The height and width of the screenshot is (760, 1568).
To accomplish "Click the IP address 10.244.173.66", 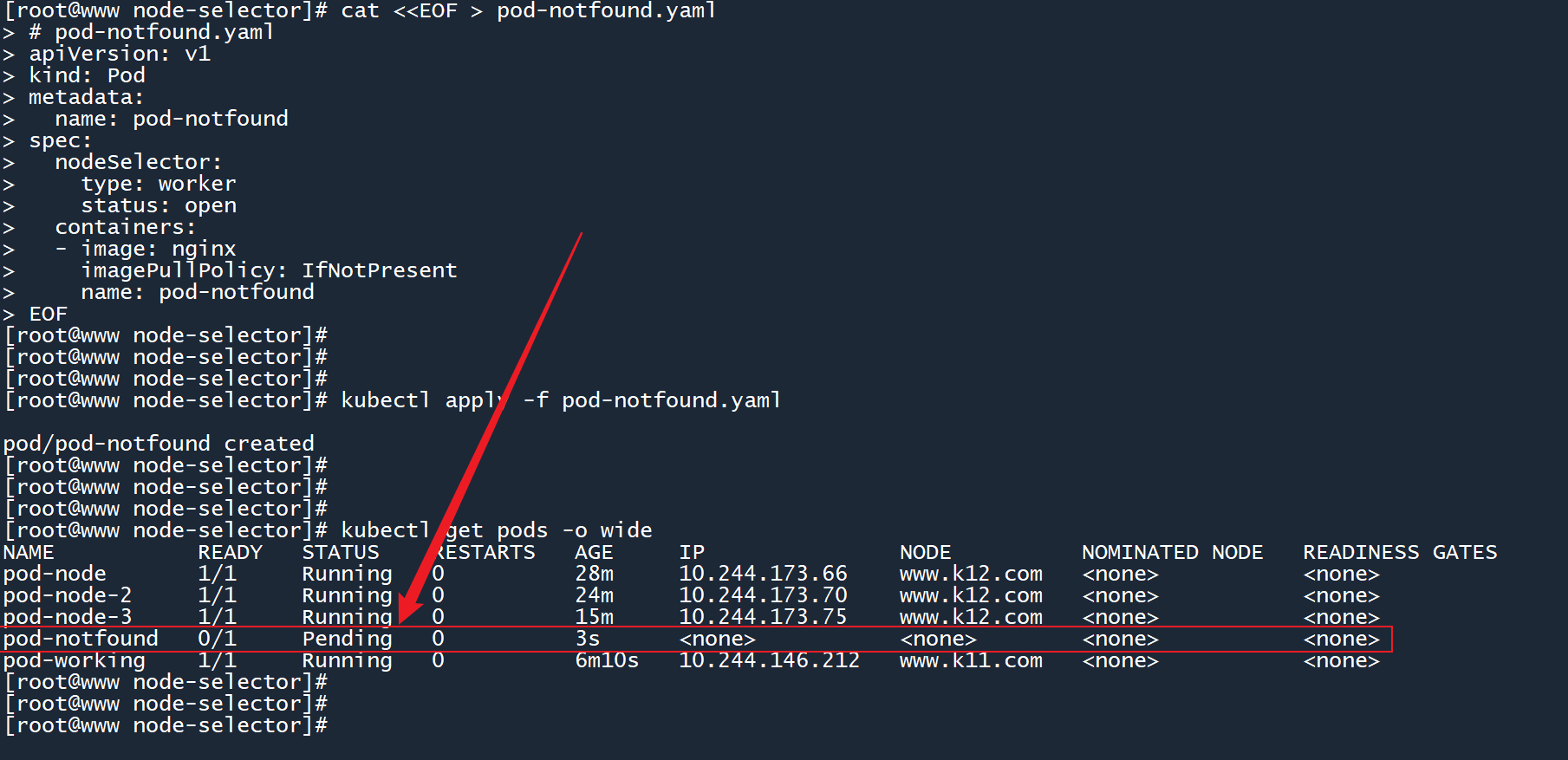I will point(763,574).
